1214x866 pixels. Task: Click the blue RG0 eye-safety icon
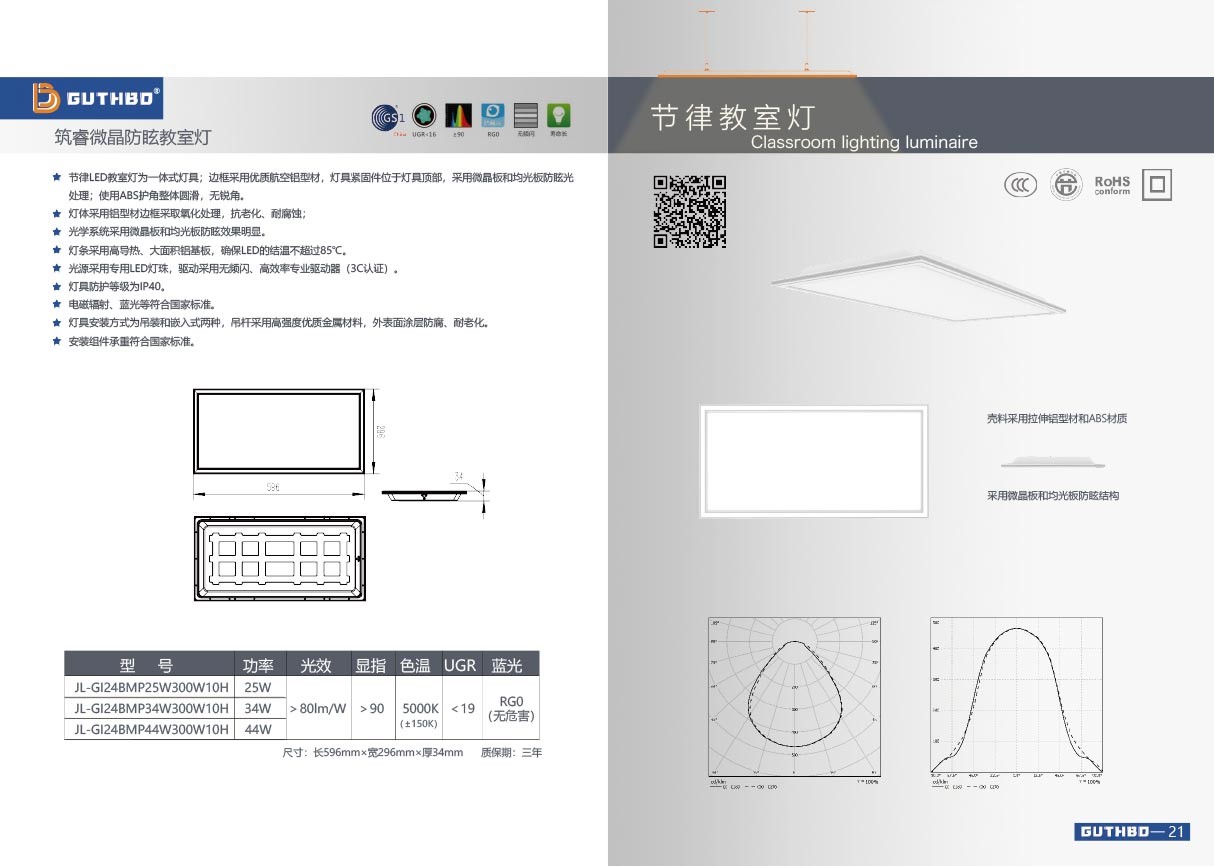[x=492, y=114]
